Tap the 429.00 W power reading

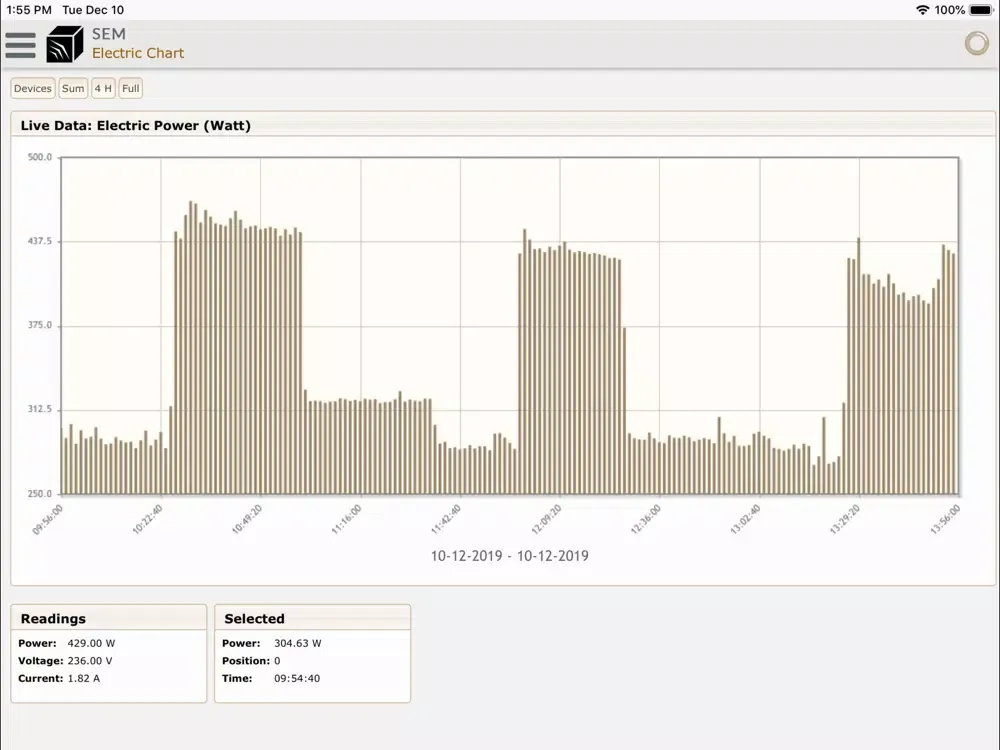coord(91,643)
